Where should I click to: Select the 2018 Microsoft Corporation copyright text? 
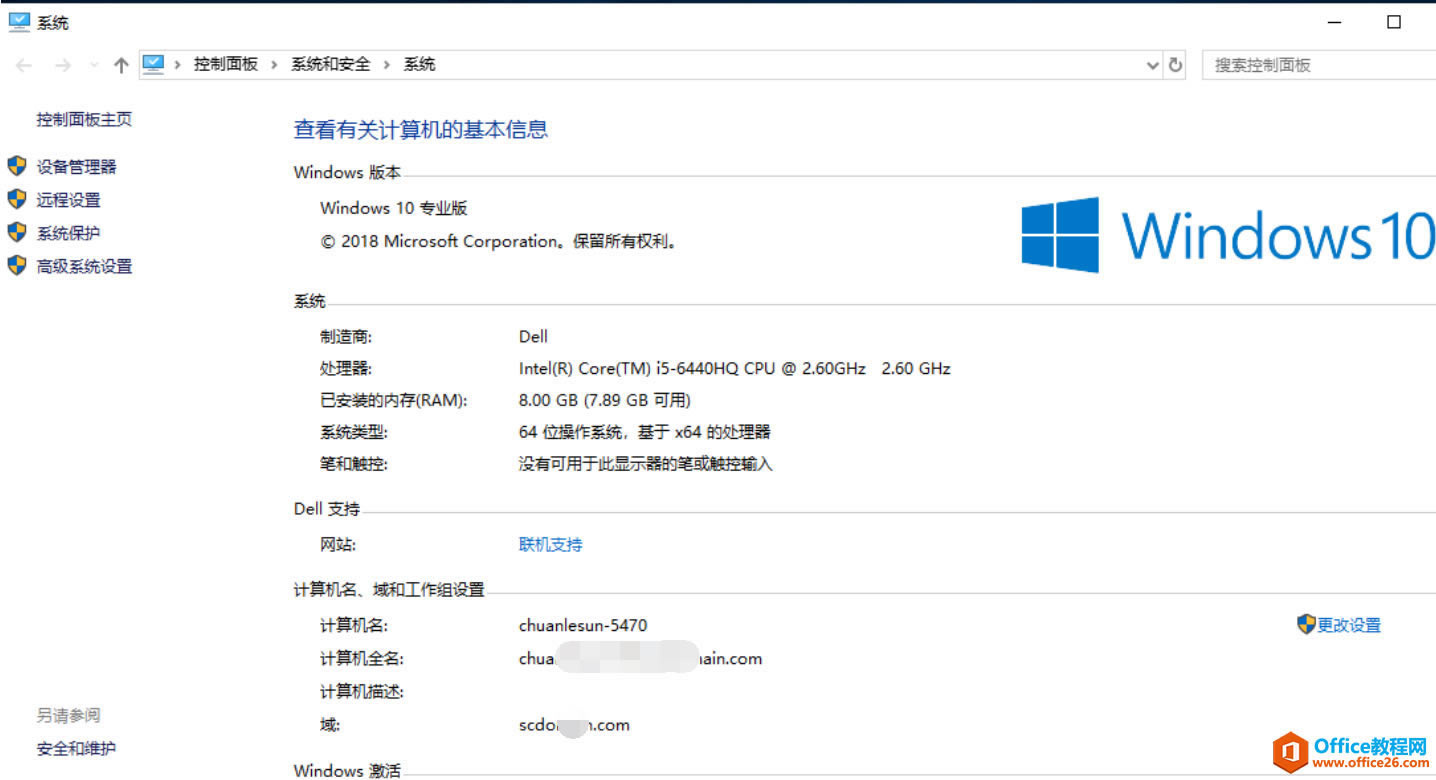pyautogui.click(x=499, y=241)
